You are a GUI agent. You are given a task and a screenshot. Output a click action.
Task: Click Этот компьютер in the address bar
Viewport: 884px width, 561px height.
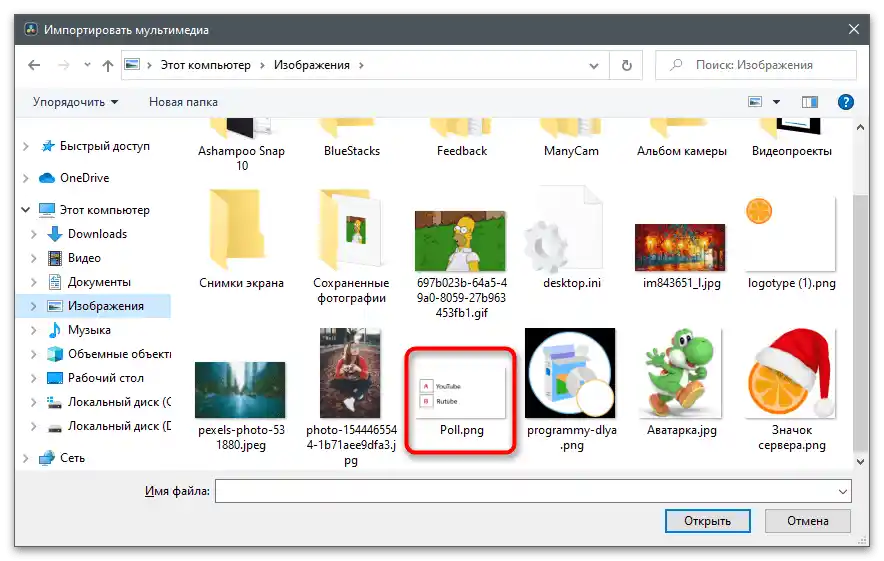point(206,65)
